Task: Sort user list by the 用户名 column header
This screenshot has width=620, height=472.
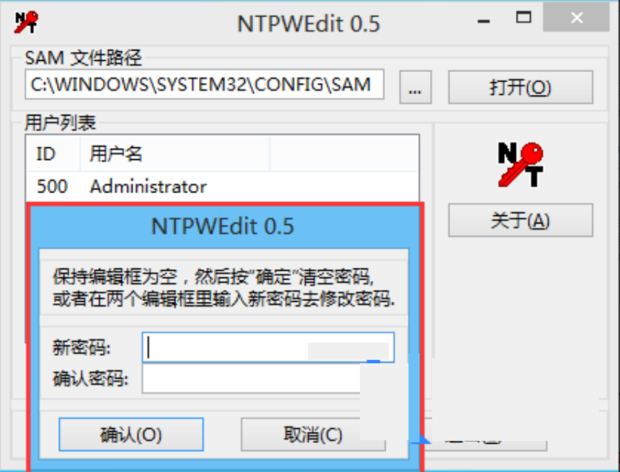Action: [175, 153]
